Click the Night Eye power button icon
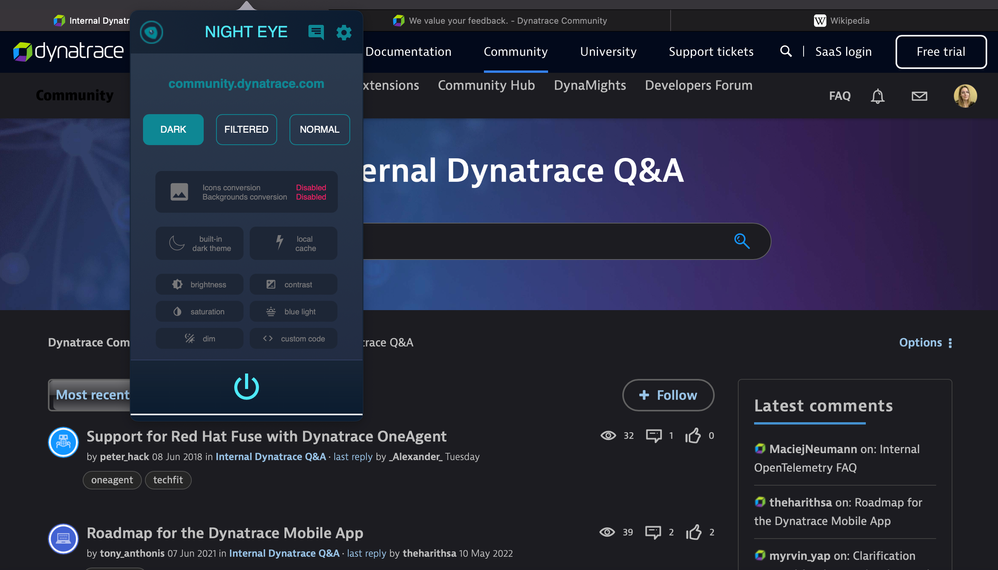This screenshot has width=998, height=570. [246, 387]
